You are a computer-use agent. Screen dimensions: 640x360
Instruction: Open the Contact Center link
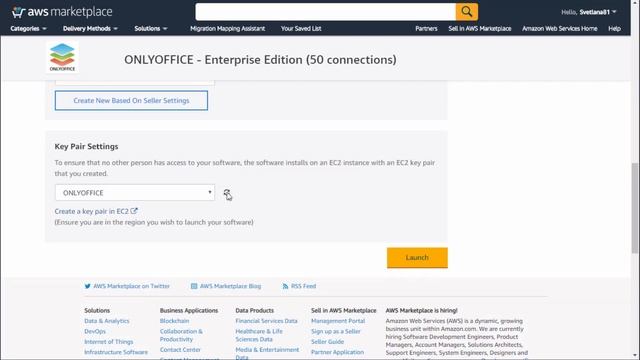coord(180,350)
